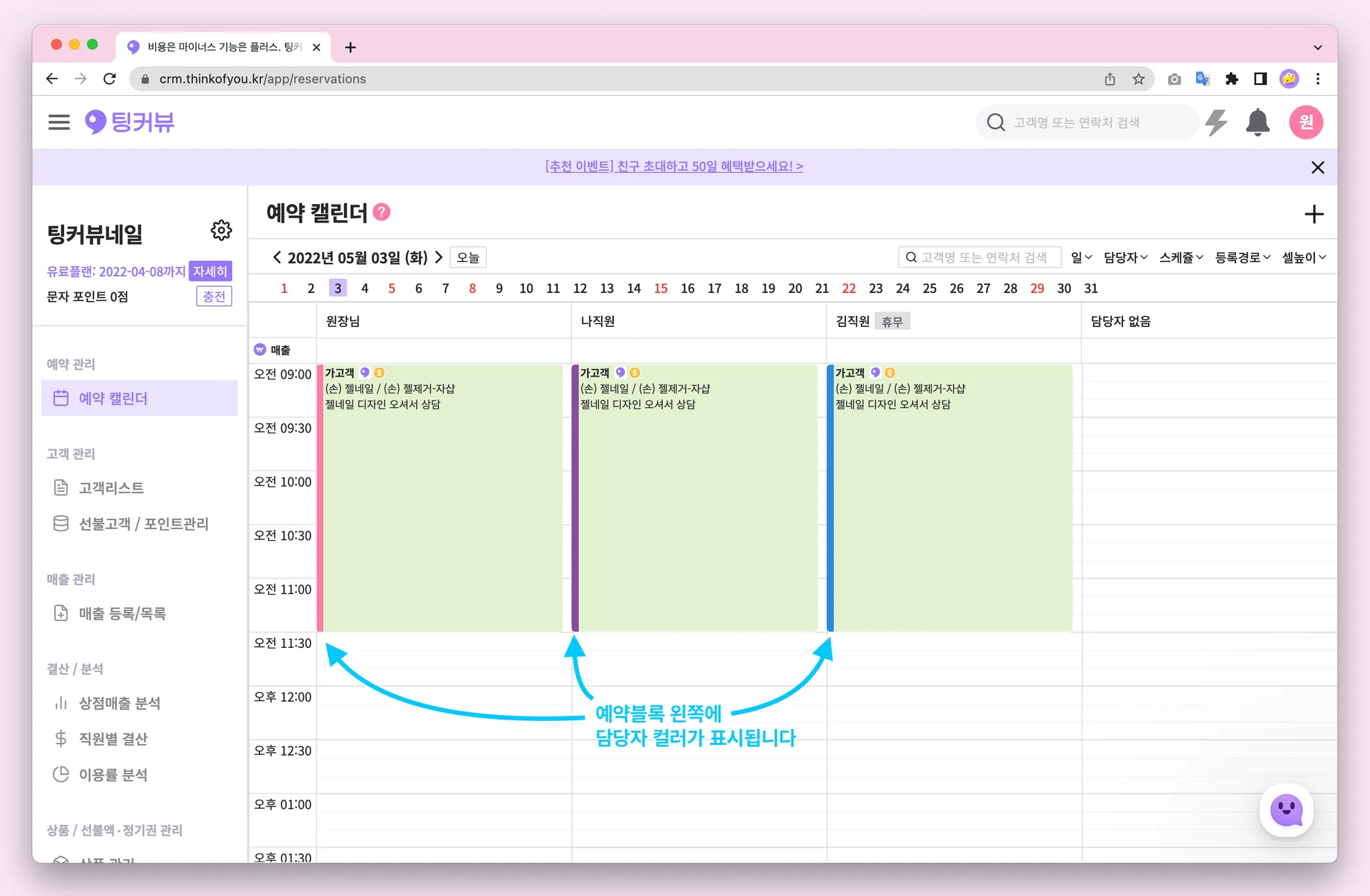Click the 충전 button for message points
Image resolution: width=1370 pixels, height=896 pixels.
coord(214,296)
